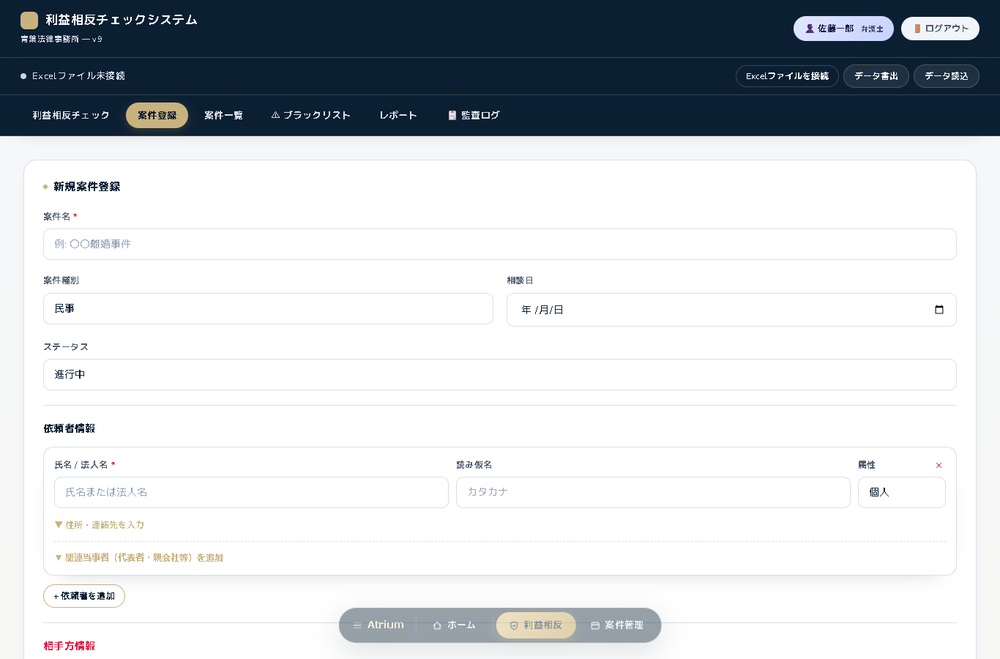Switch to 案件一覧 tab
Viewport: 1000px width, 659px height.
click(x=223, y=115)
